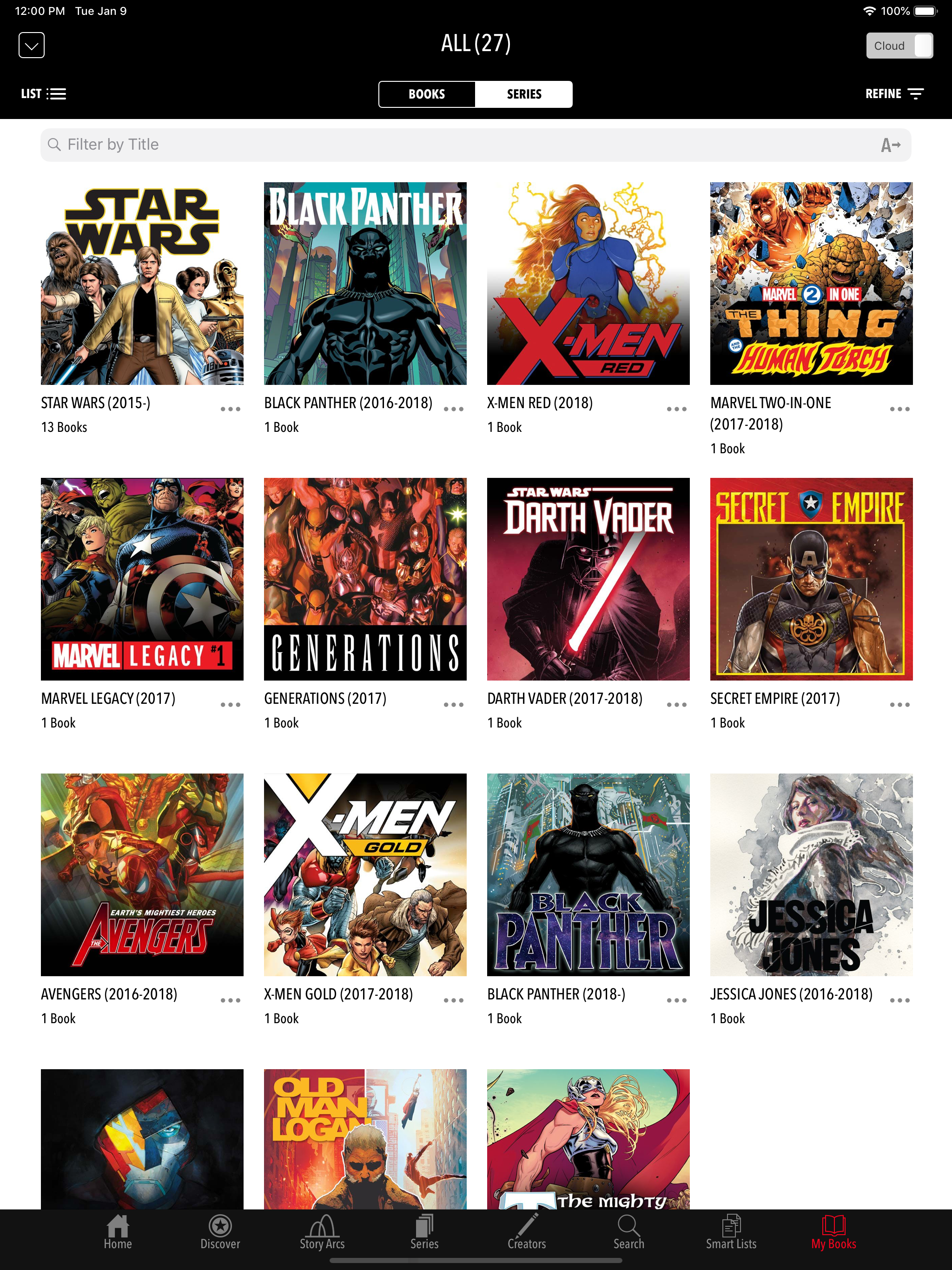Go to Story Arcs in bottom bar

tap(322, 1232)
